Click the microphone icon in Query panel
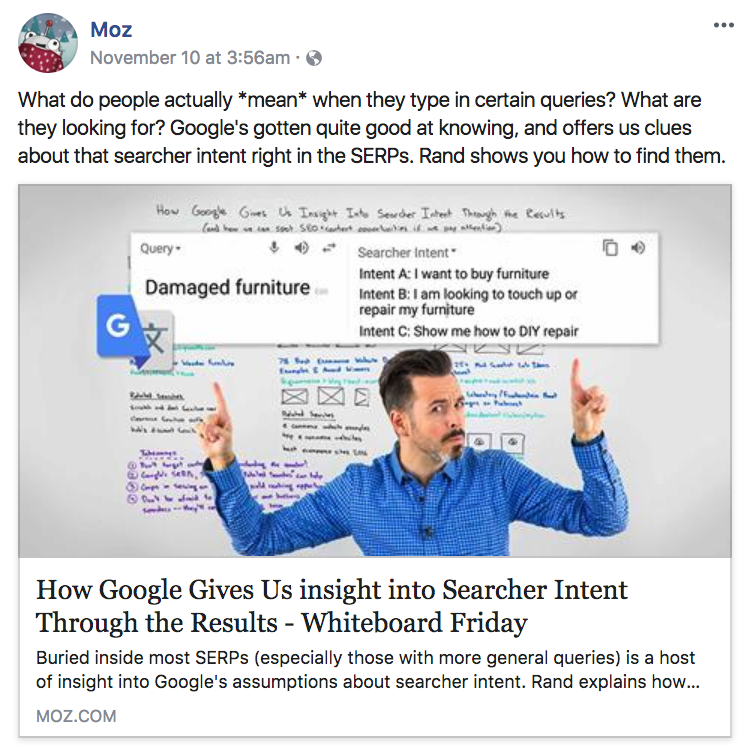This screenshot has height=745, width=743. [274, 248]
